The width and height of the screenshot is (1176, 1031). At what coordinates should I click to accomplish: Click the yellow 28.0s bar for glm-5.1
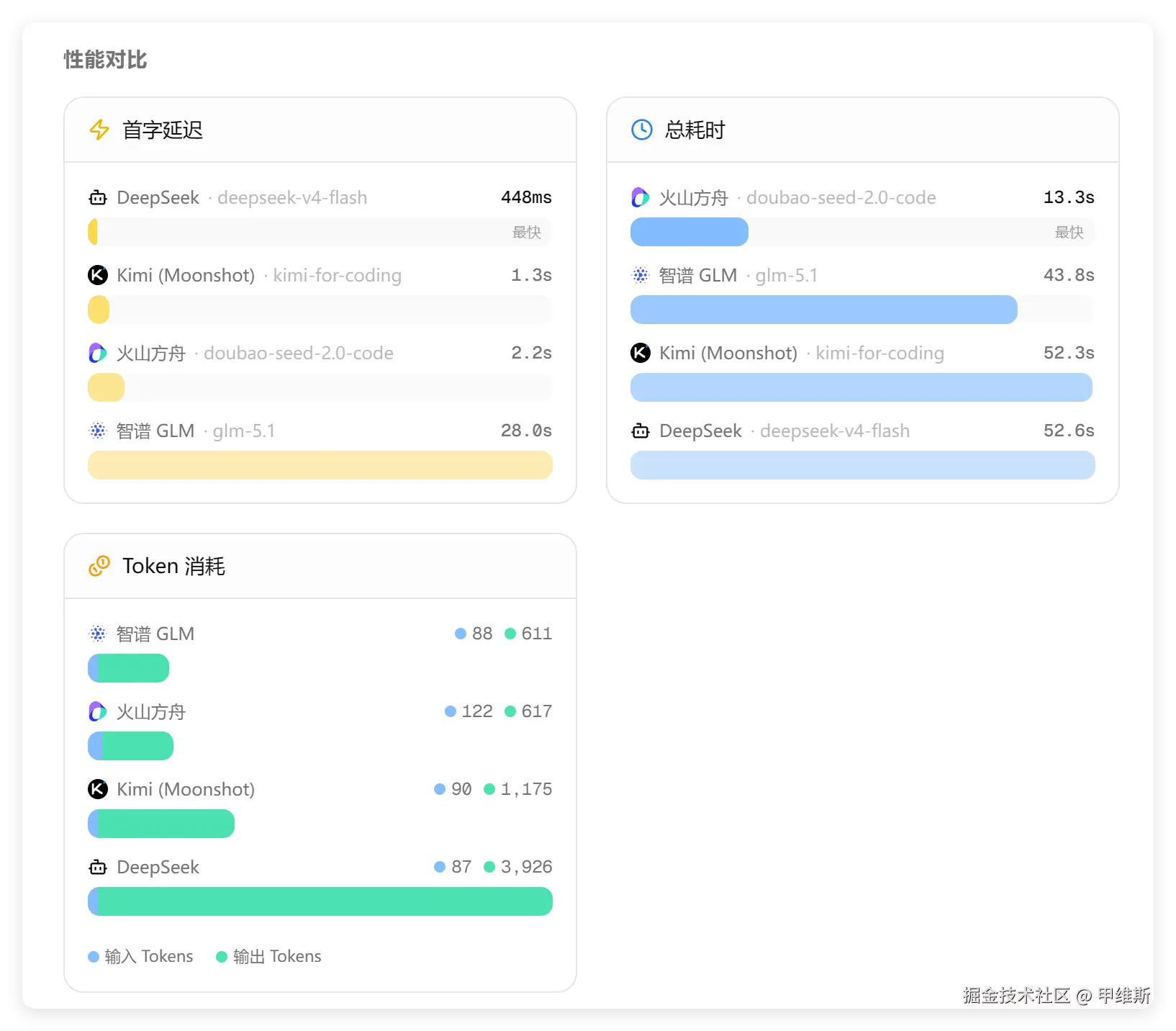coord(320,465)
